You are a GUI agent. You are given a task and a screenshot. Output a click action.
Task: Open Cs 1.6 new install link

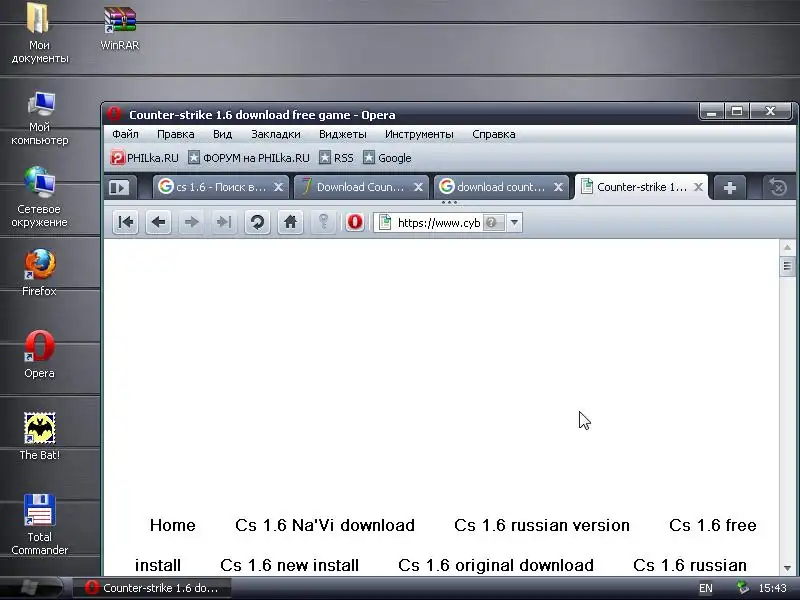(289, 565)
